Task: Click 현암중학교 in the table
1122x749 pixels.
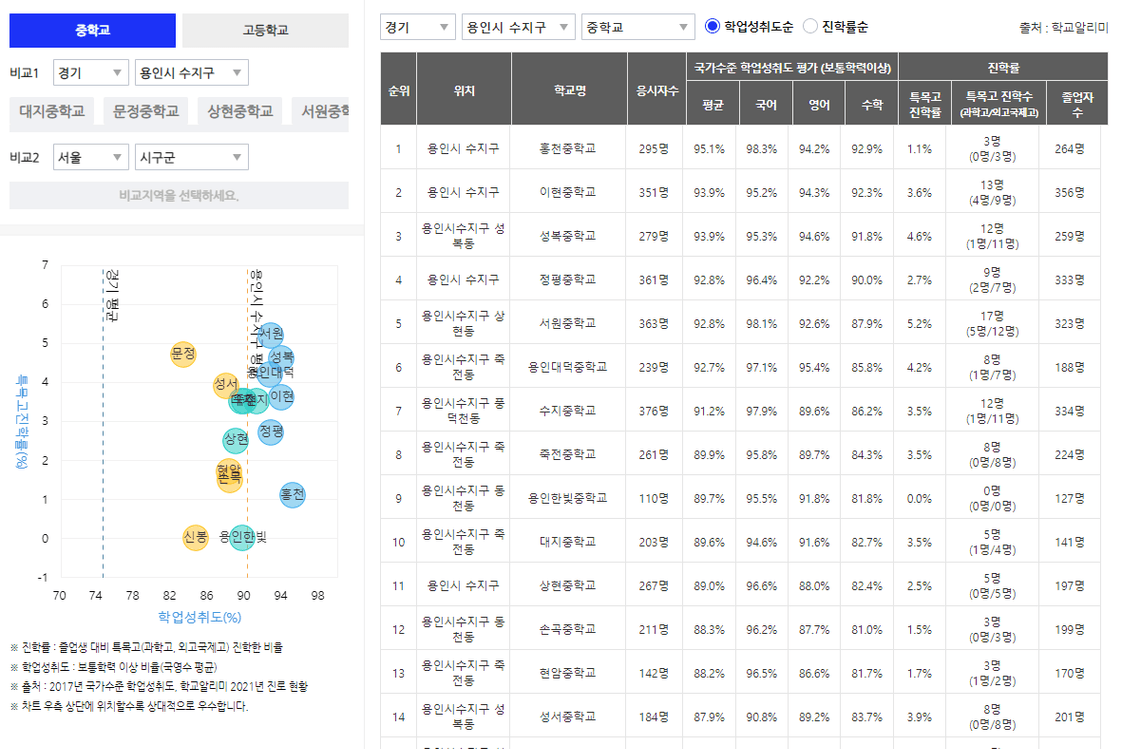Action: tap(567, 672)
